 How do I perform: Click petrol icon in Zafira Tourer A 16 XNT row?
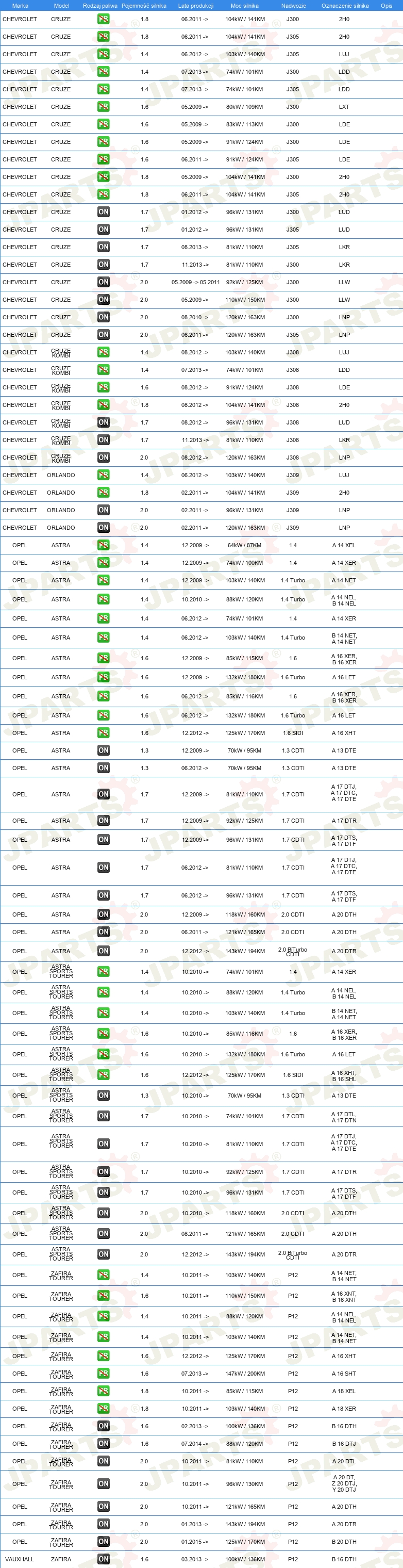click(x=104, y=1295)
